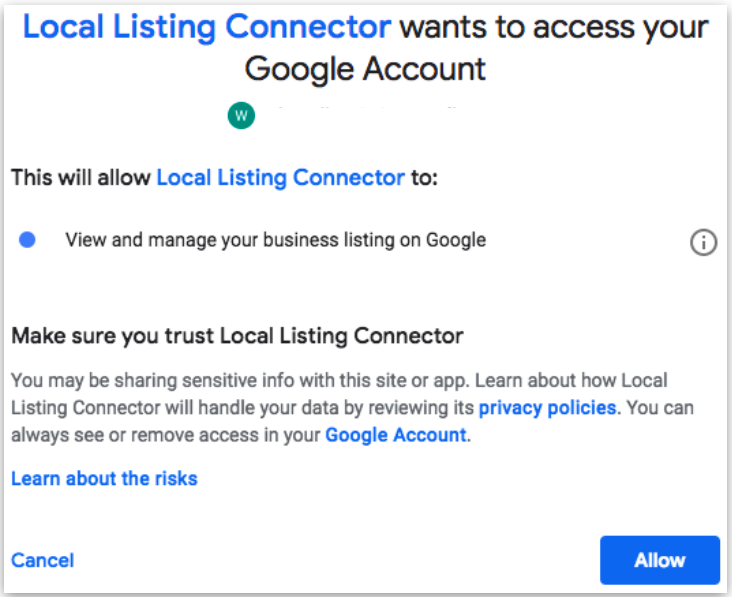Click the blue bullet dot beside the permission
Screen dimensions: 732x597
pos(28,240)
